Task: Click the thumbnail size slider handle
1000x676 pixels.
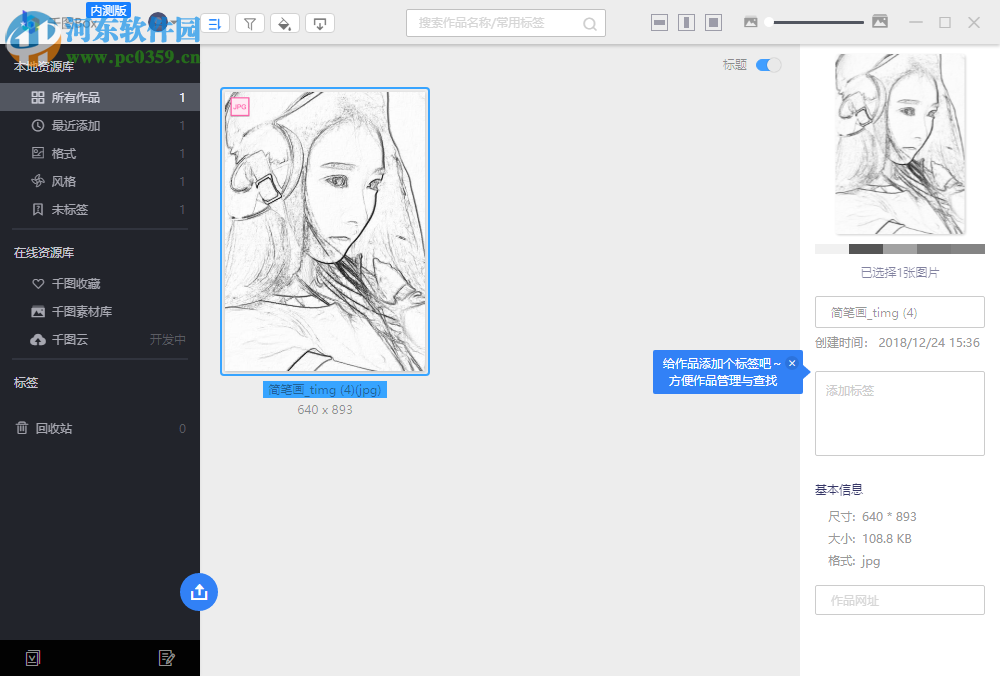Action: 769,22
